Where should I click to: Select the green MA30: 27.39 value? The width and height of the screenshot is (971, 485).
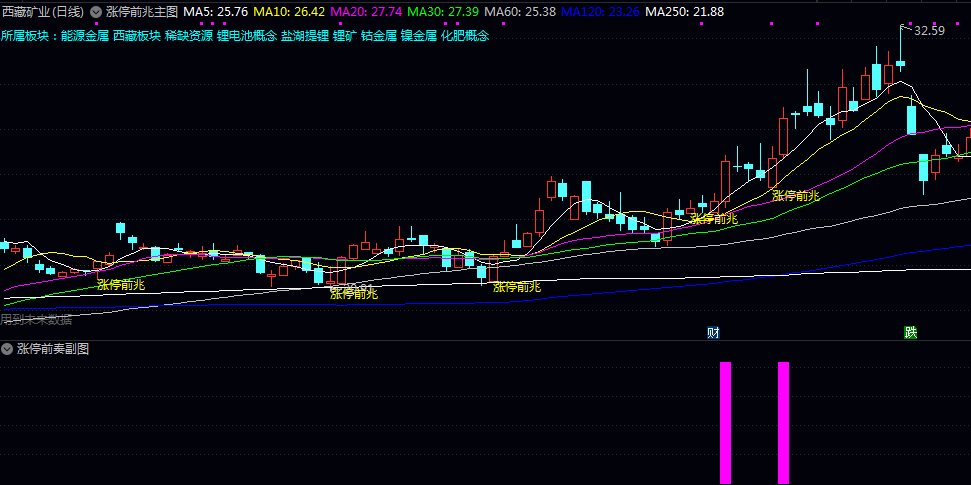tap(443, 11)
